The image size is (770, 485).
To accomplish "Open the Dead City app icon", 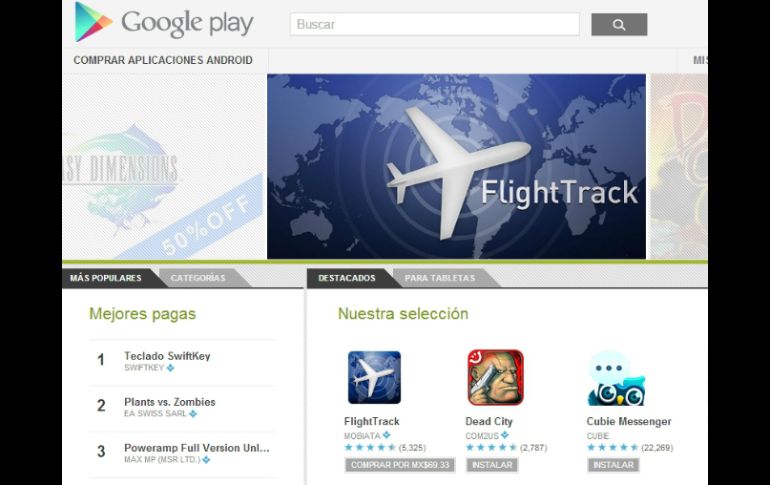I will pos(495,377).
